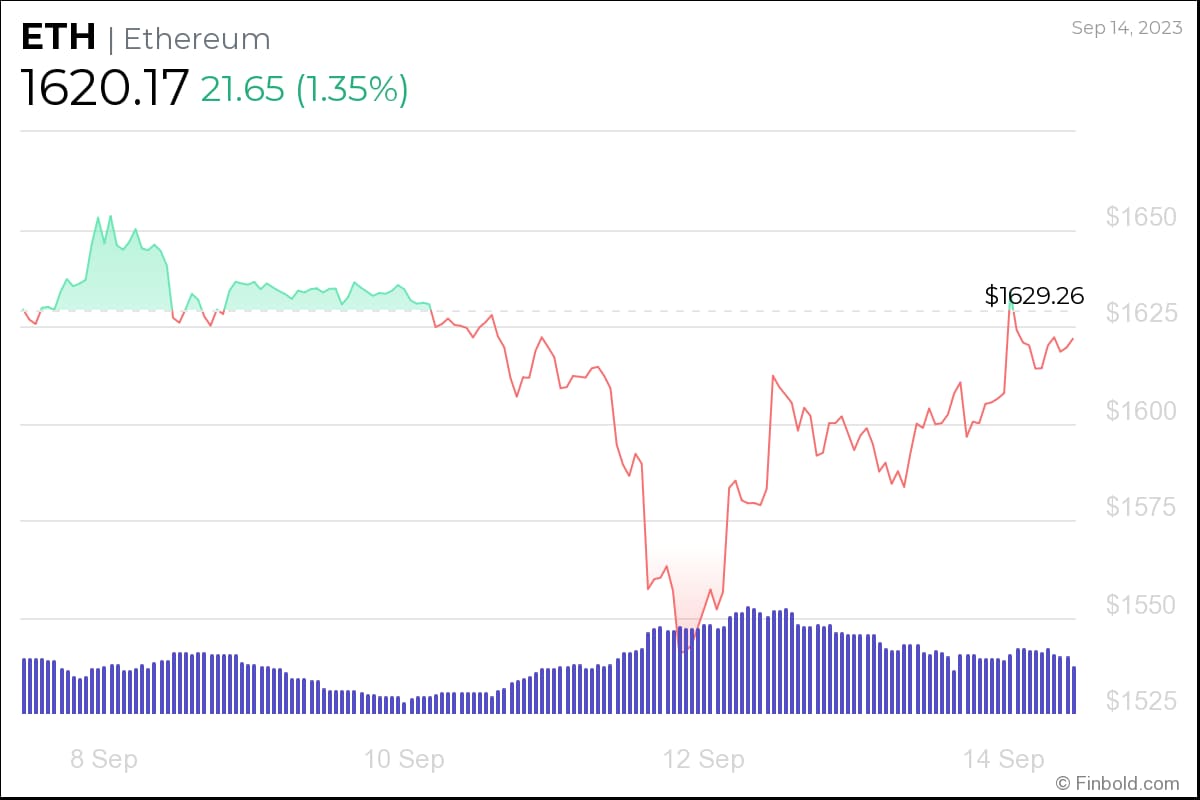Click the $1629.26 price annotation

pyautogui.click(x=1034, y=295)
